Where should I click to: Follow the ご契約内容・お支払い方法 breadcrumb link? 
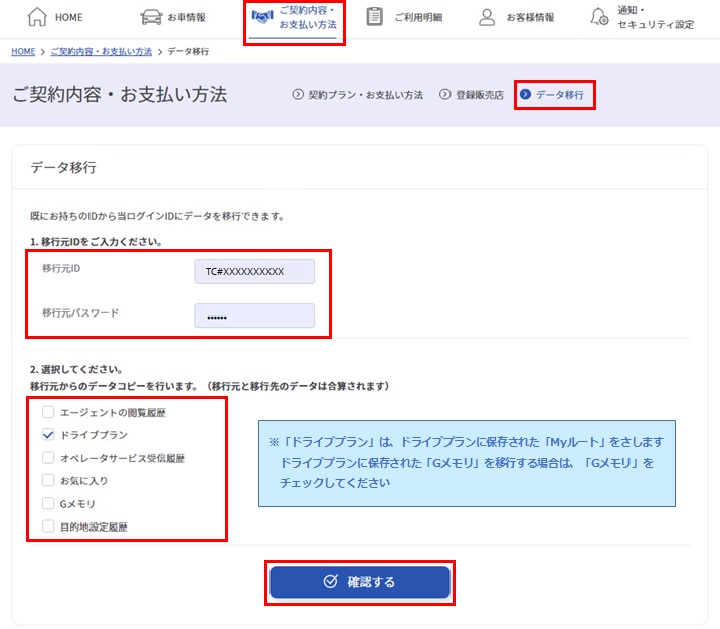101,51
